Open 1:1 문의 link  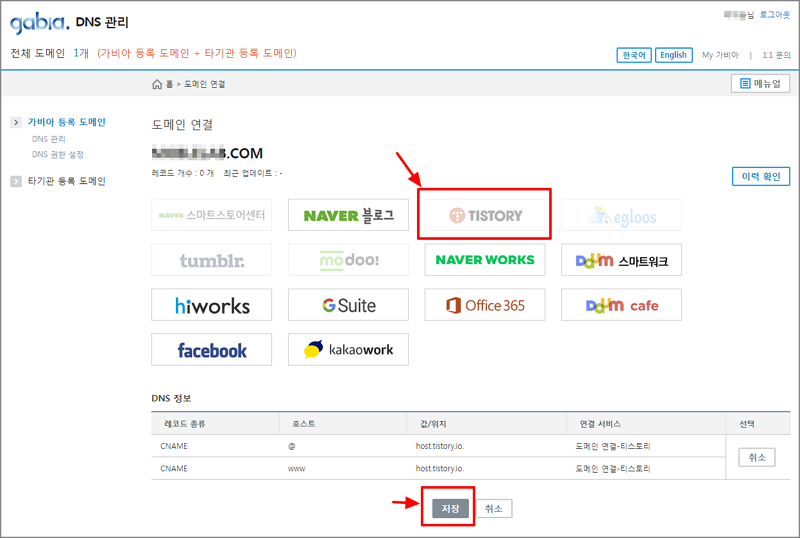pyautogui.click(x=776, y=55)
